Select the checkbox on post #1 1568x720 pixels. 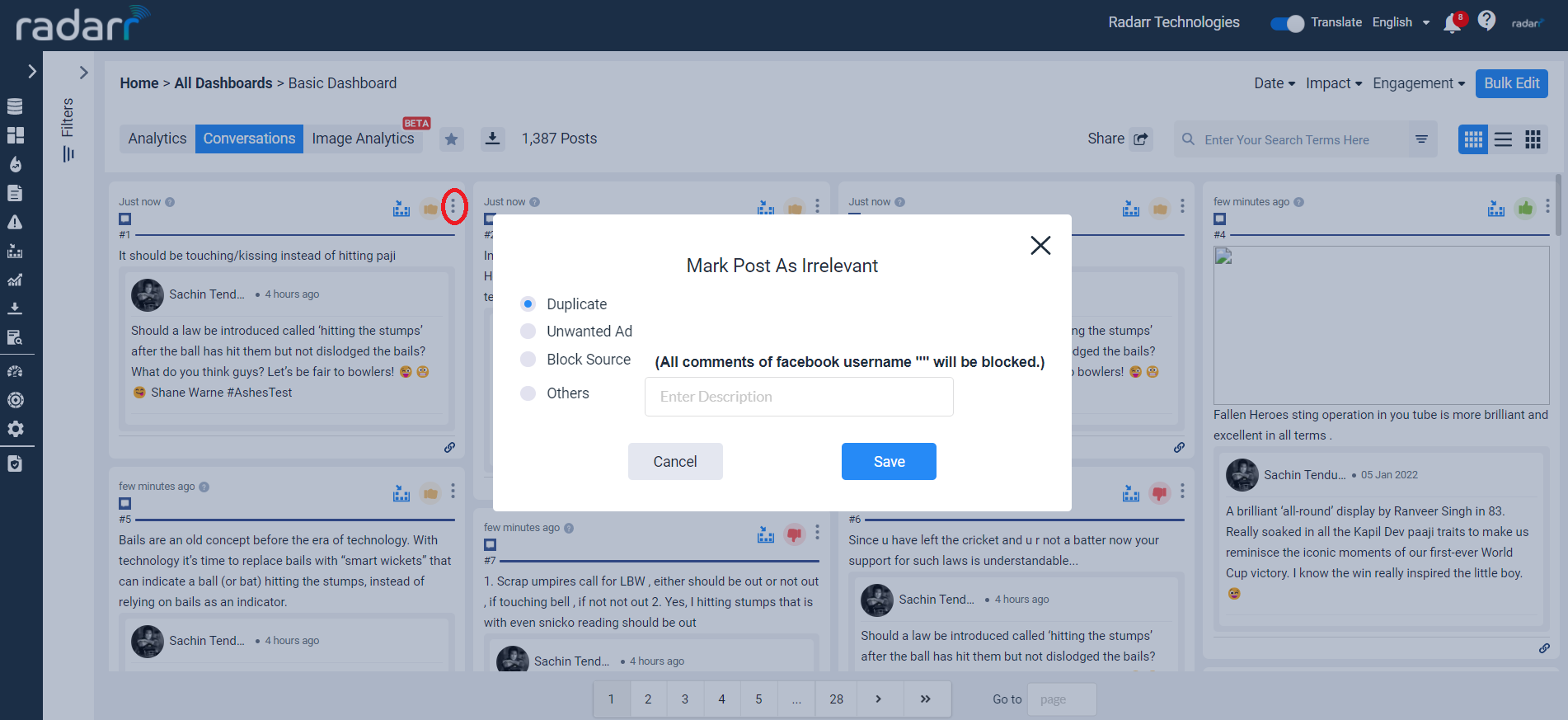[124, 219]
